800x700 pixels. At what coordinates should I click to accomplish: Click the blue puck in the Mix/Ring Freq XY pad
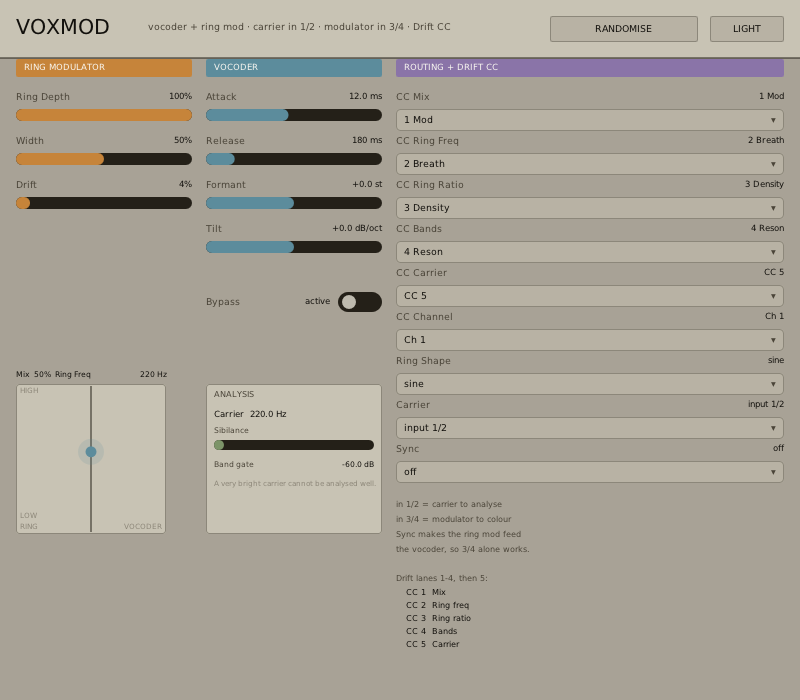click(x=91, y=452)
